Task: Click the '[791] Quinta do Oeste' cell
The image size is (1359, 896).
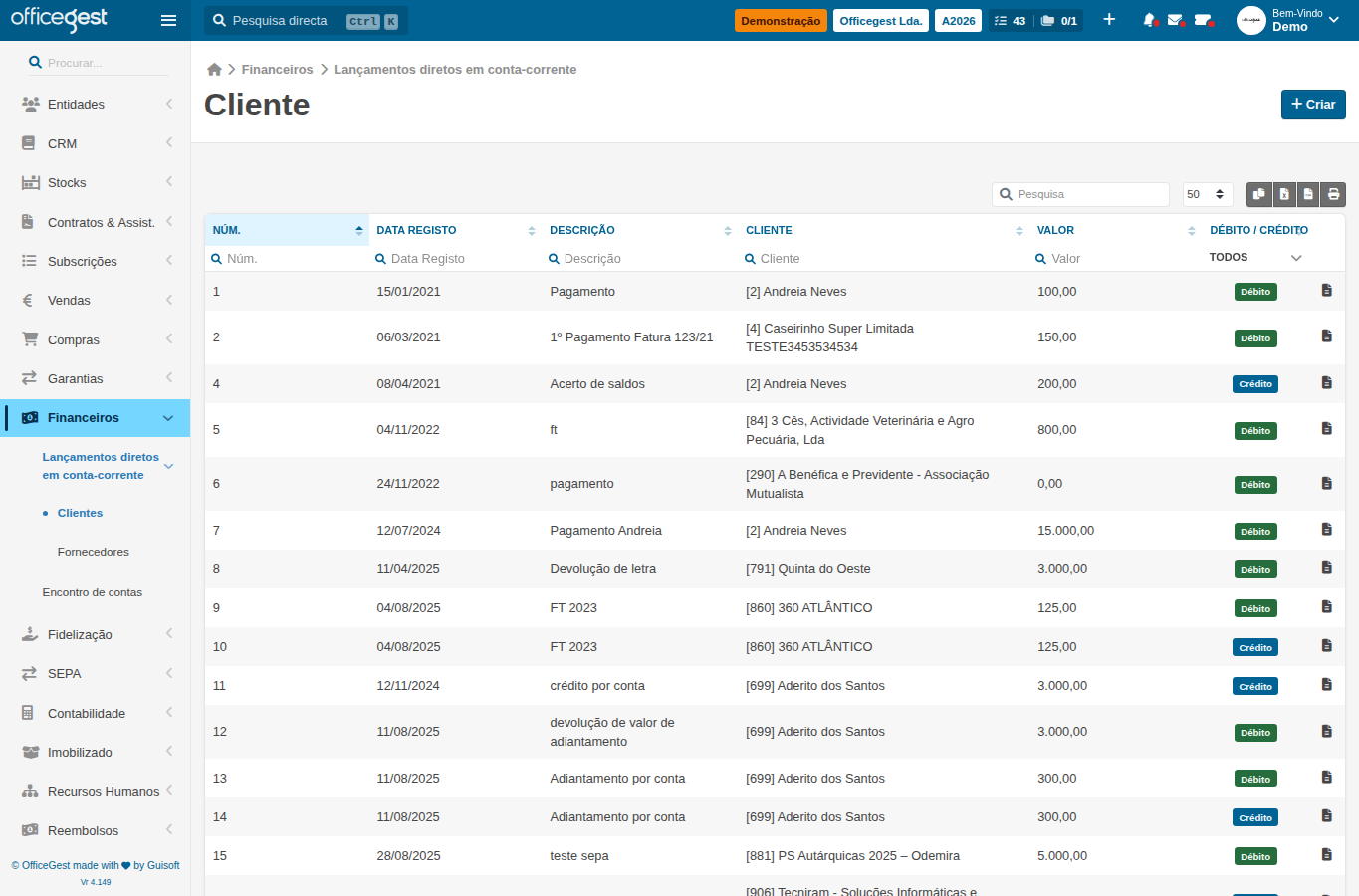Action: 808,569
